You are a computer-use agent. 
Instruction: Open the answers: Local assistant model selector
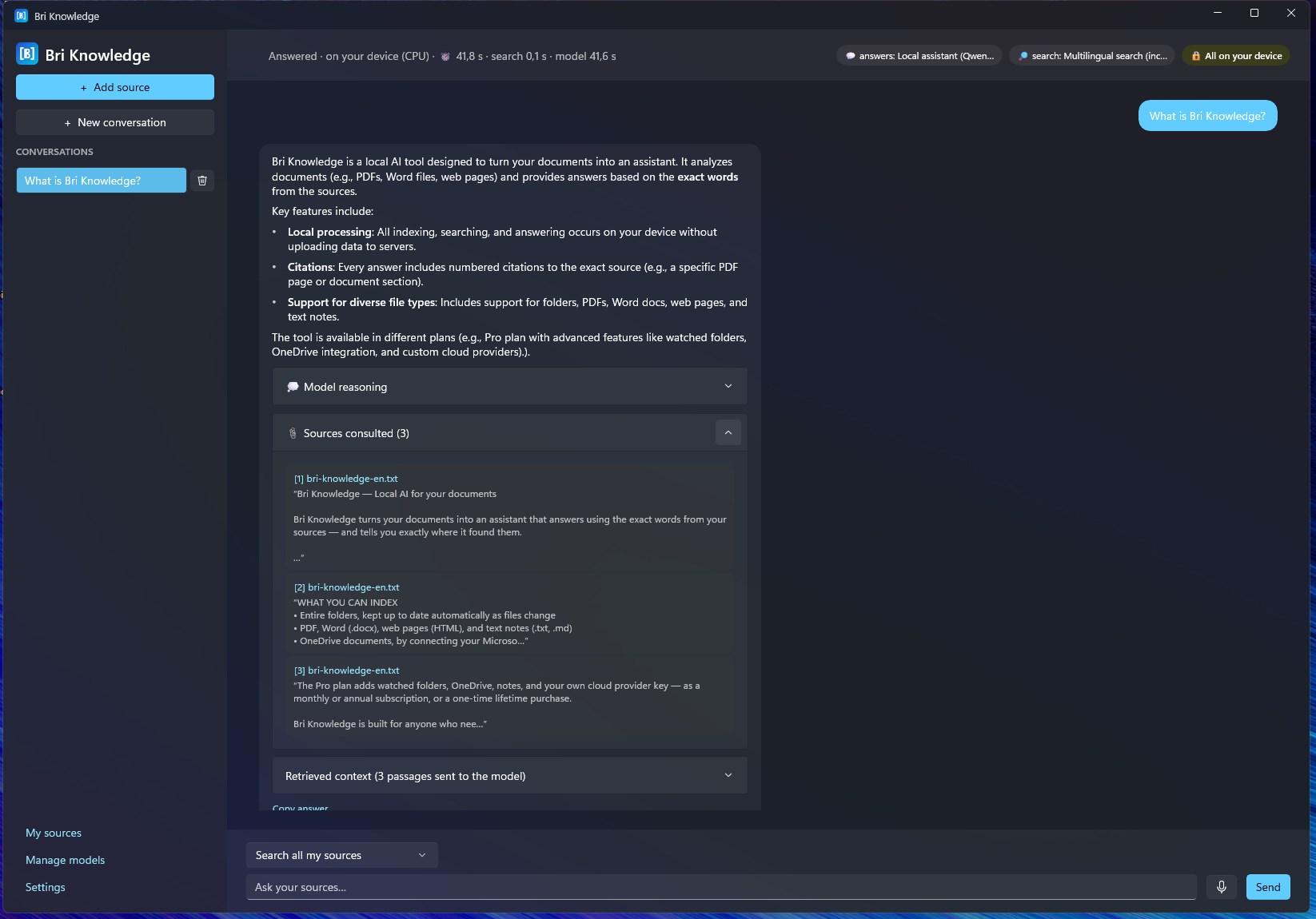pos(919,56)
